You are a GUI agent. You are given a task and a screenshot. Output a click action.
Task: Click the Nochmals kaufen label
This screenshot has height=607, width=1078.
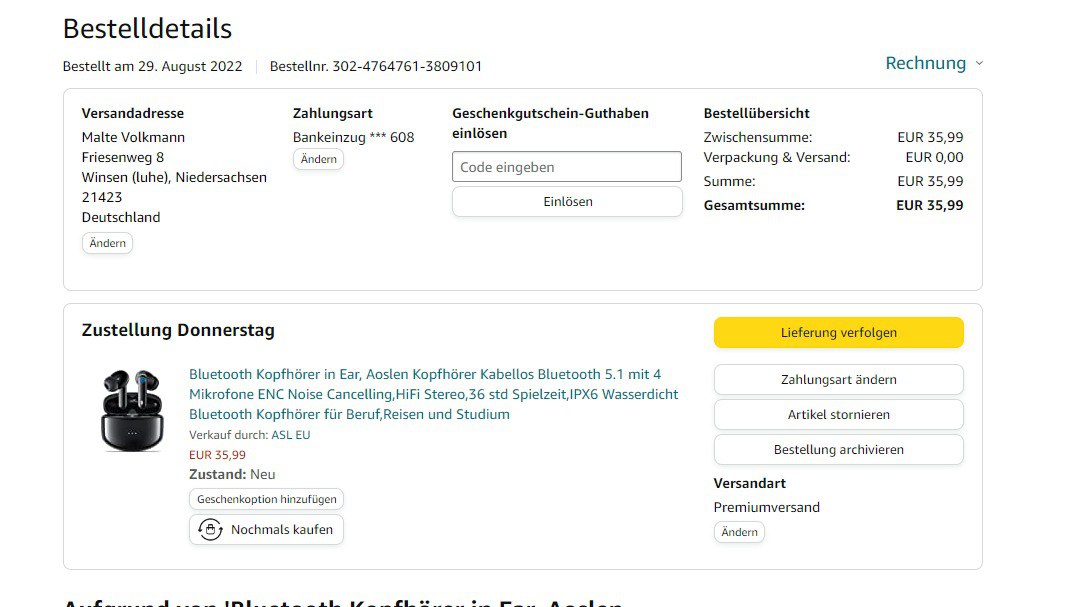tap(281, 529)
